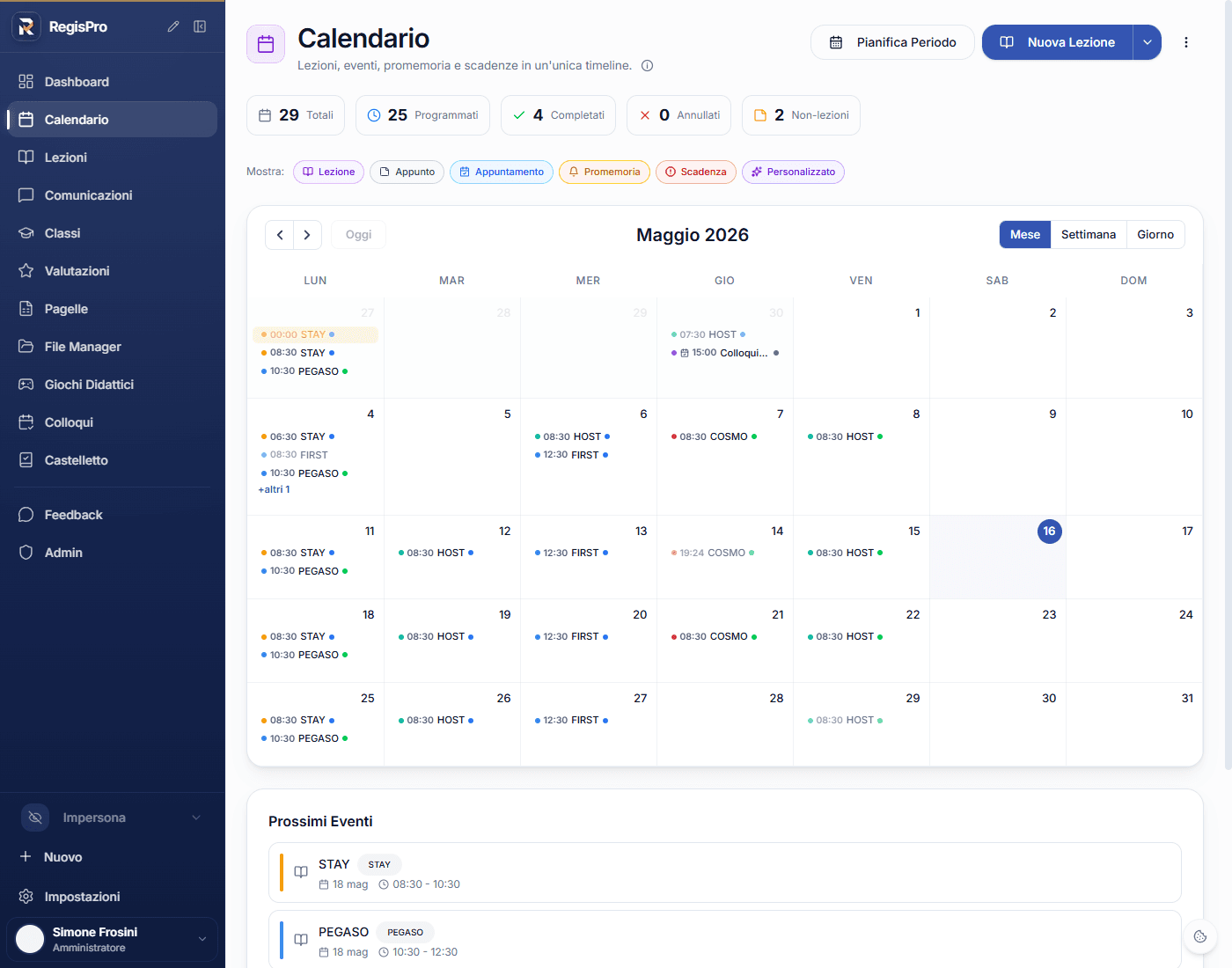The height and width of the screenshot is (968, 1232).
Task: Click the pencil edit icon in sidebar header
Action: pos(173,26)
